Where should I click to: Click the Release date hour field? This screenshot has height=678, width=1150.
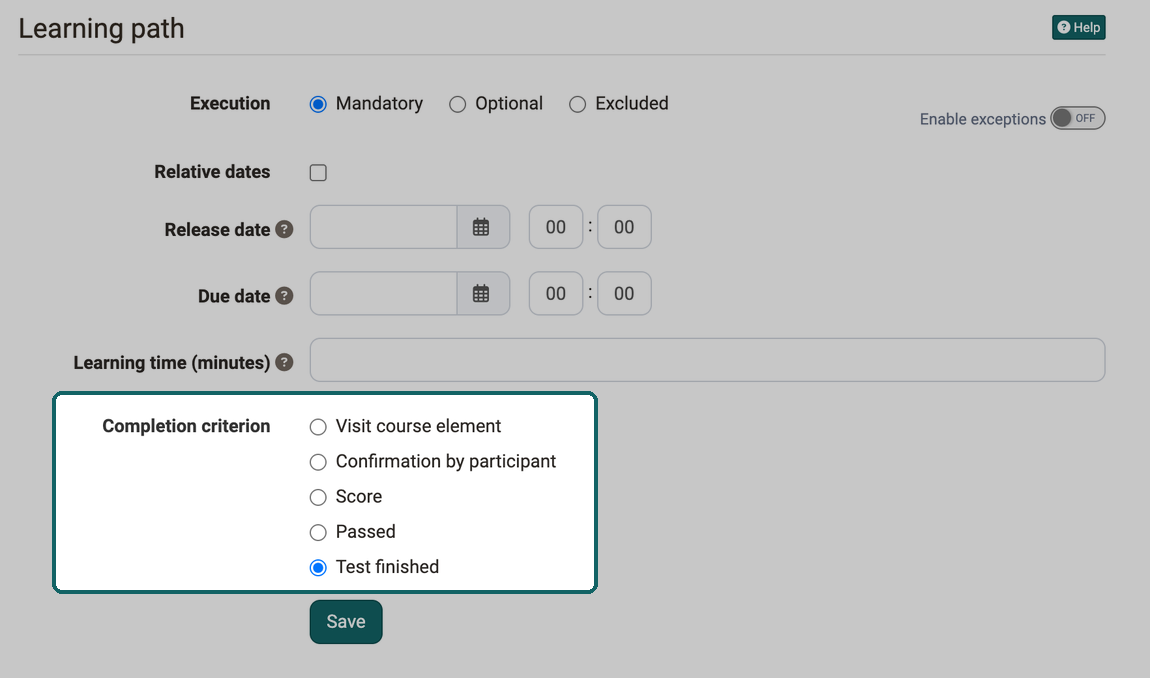pos(556,227)
